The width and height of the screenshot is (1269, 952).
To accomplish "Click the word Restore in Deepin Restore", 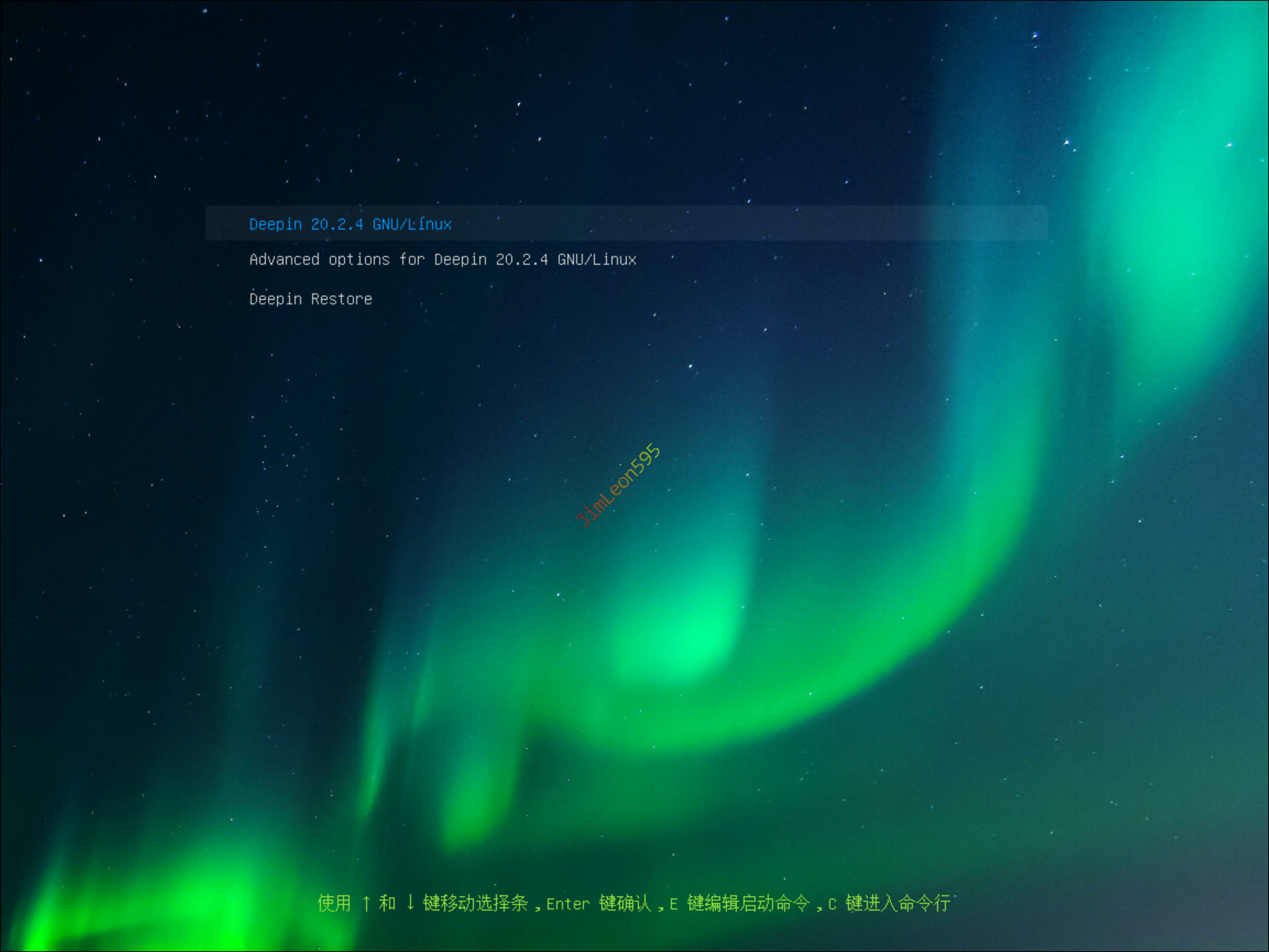I will click(x=341, y=299).
